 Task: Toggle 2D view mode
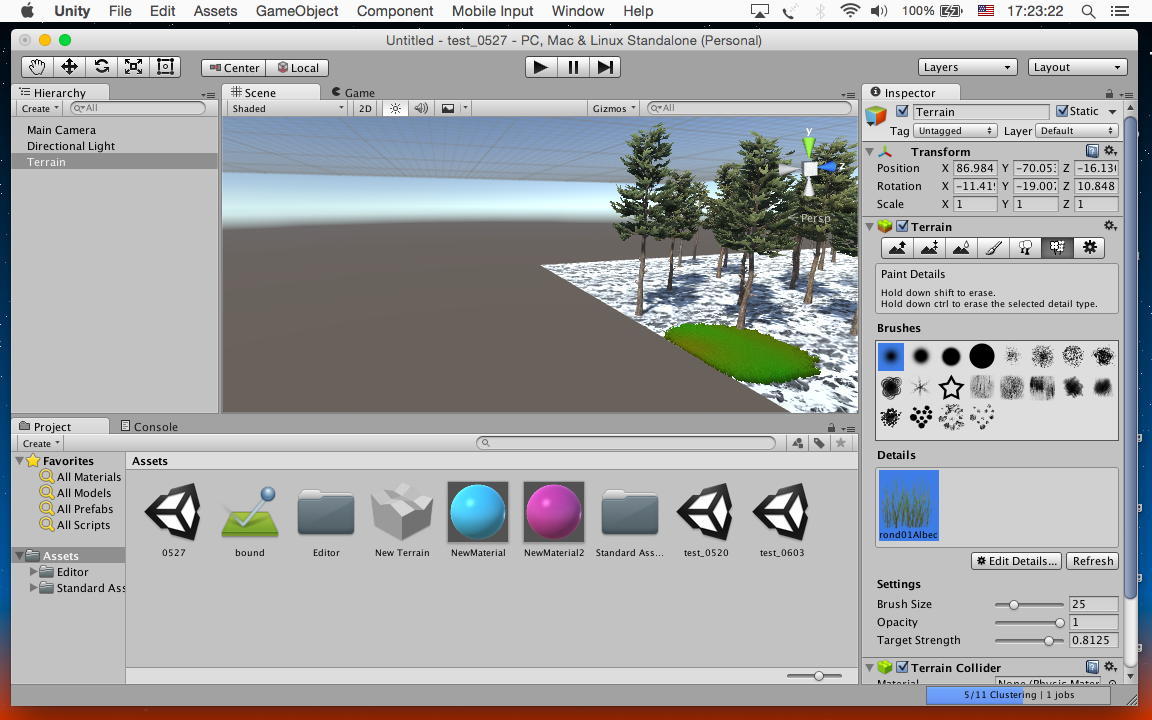click(x=365, y=108)
